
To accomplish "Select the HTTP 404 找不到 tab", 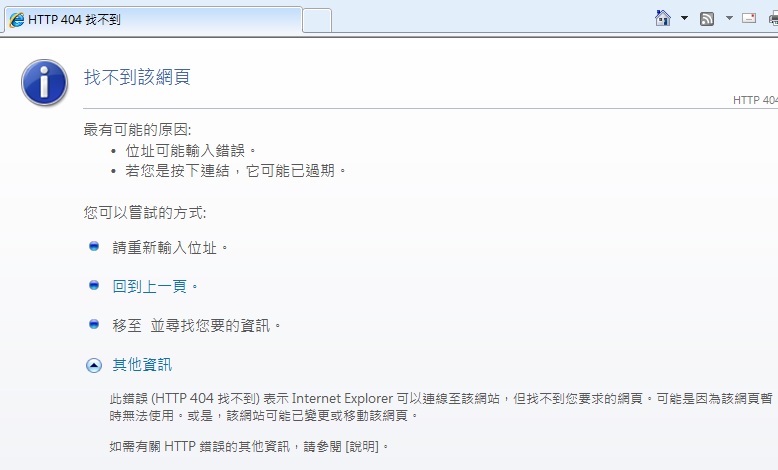I will pos(153,20).
